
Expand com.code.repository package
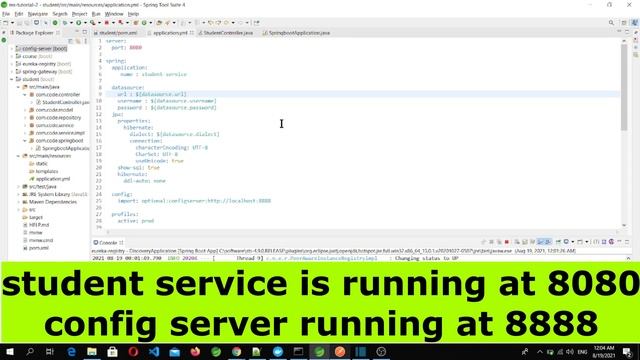pos(25,118)
